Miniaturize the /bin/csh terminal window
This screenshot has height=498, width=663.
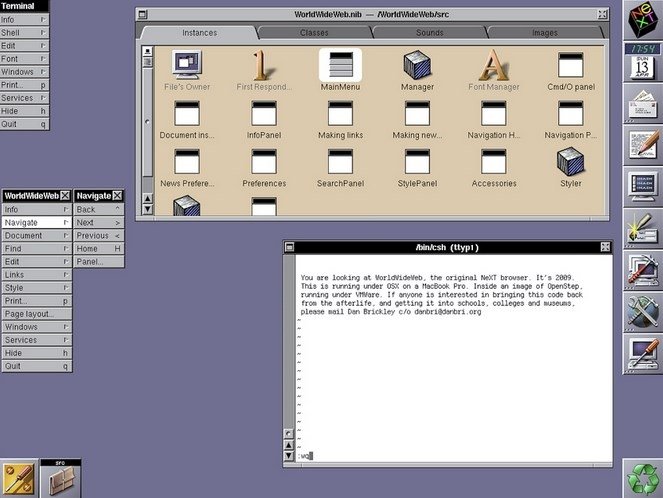coord(290,247)
